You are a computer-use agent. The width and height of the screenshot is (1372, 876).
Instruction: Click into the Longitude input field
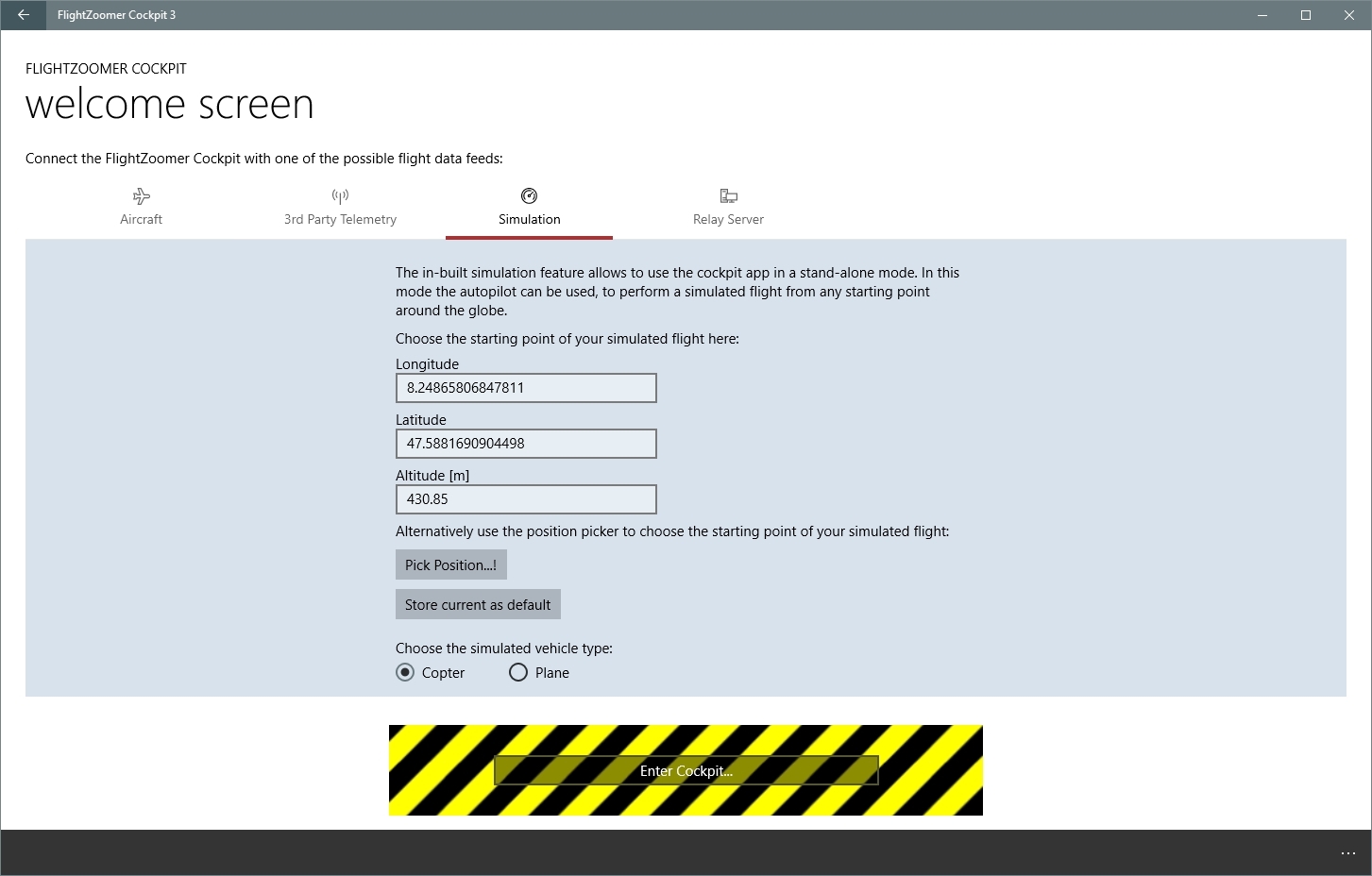(526, 388)
